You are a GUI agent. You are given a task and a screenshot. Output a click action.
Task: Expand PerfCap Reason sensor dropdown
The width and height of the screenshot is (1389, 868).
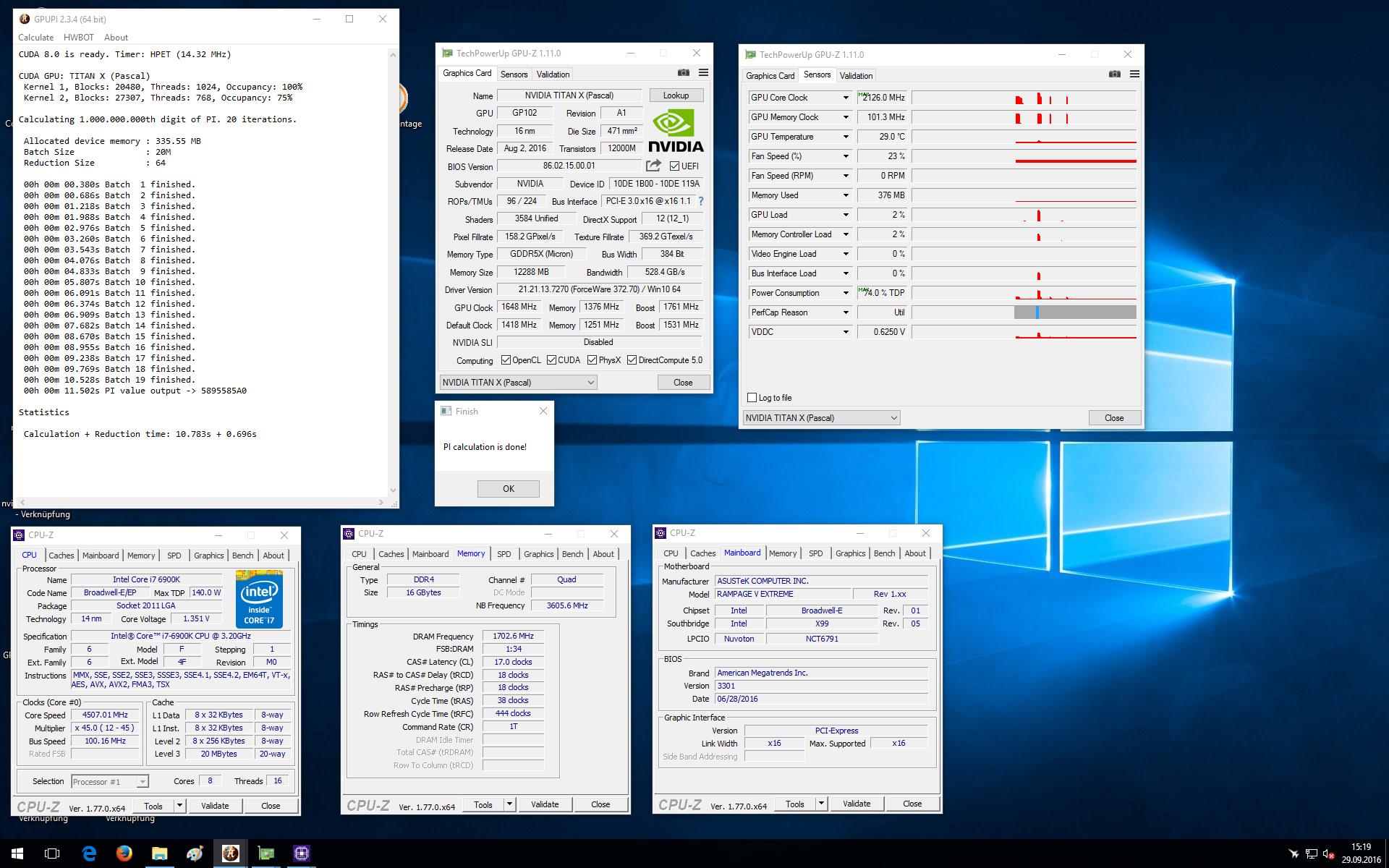click(x=845, y=312)
